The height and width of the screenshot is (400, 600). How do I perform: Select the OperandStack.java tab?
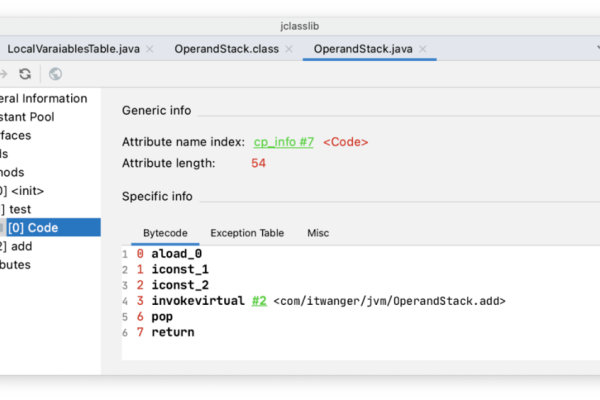click(363, 49)
